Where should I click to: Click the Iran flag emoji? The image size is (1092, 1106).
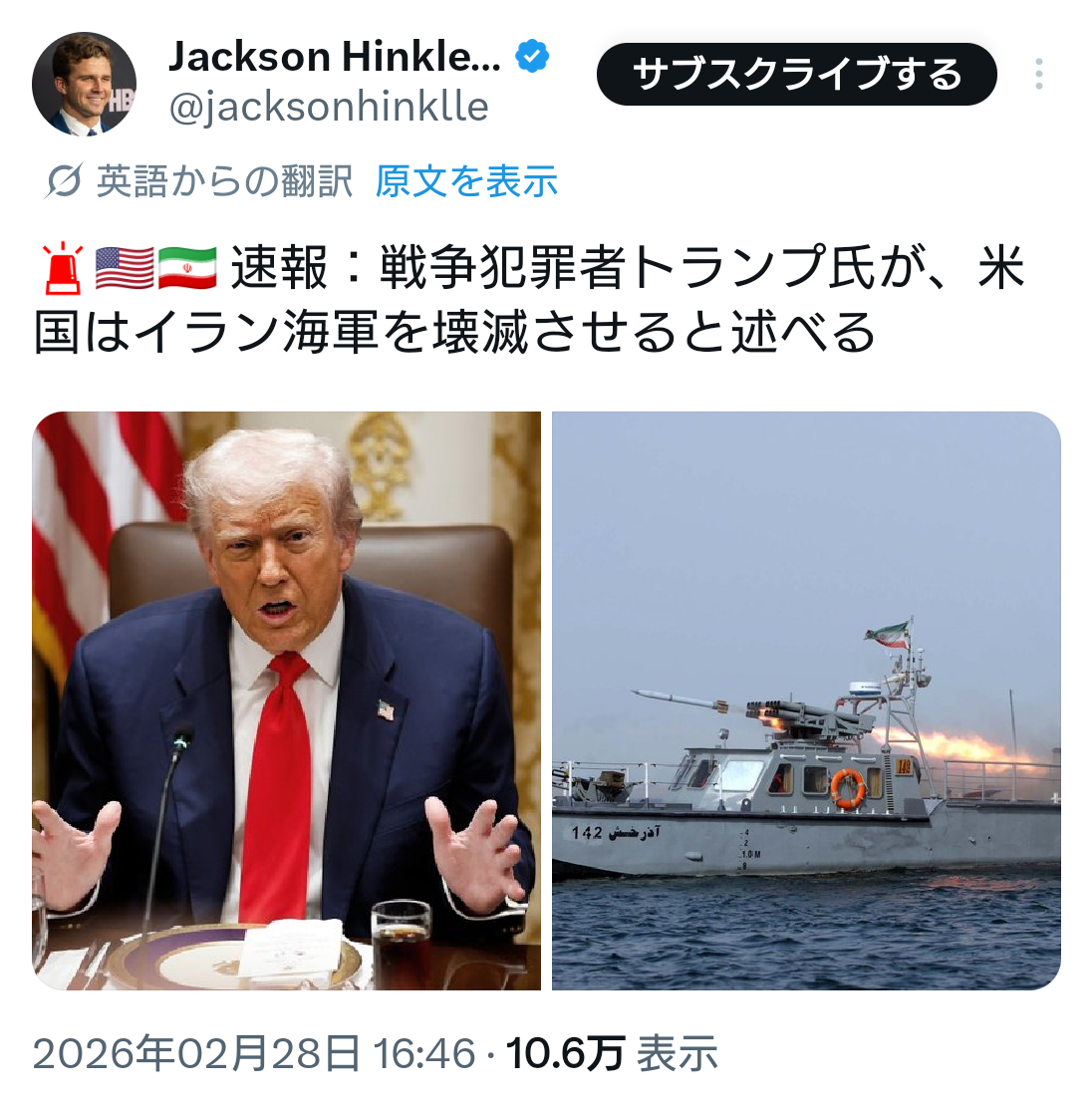point(187,268)
